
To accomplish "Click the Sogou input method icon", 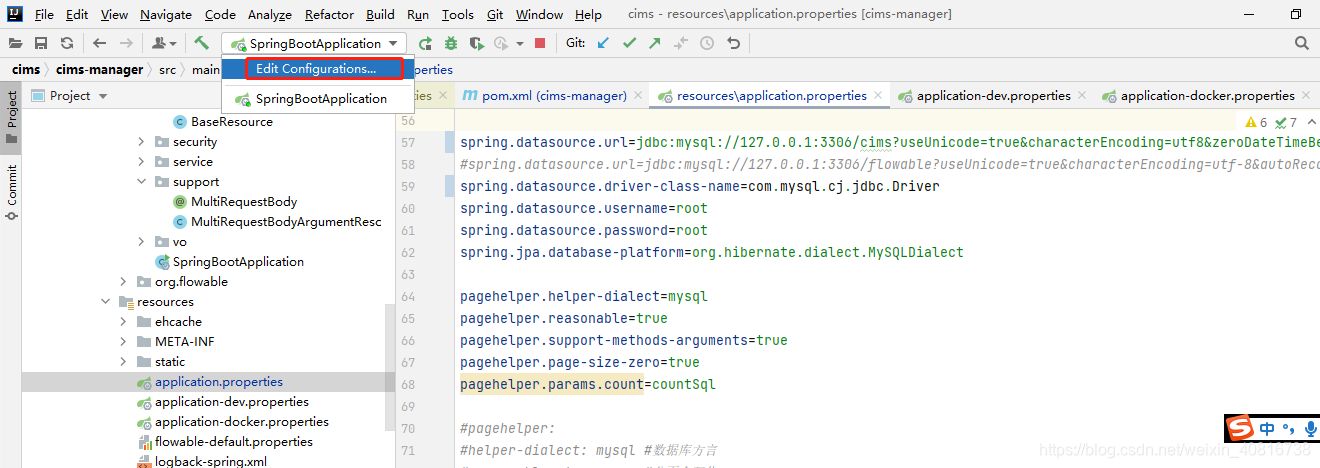I will point(1241,430).
